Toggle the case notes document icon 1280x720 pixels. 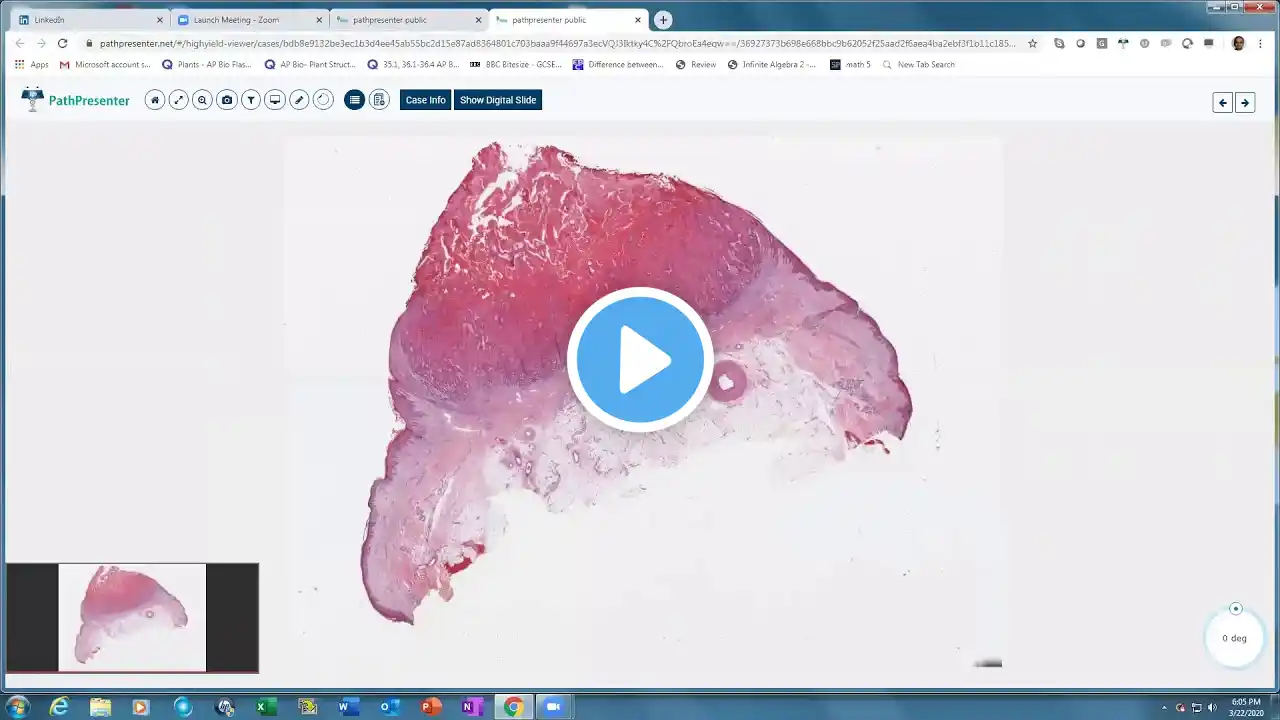(379, 100)
